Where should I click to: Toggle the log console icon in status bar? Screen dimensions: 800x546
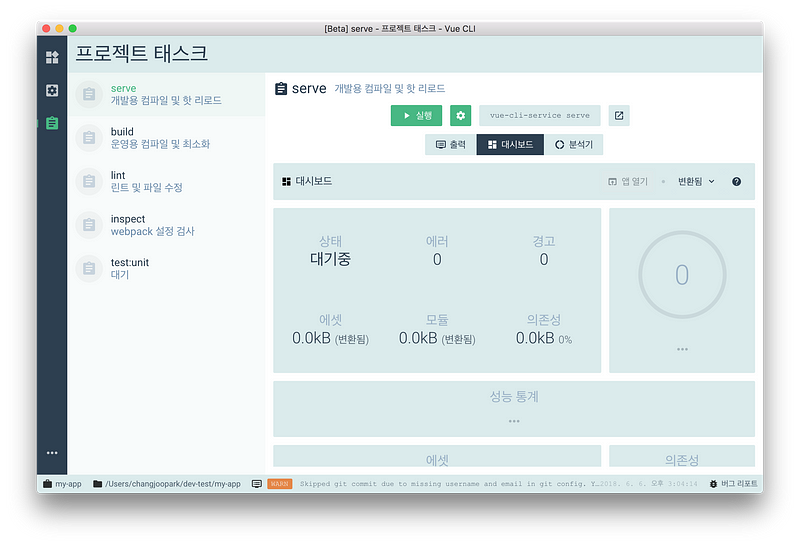tap(257, 484)
